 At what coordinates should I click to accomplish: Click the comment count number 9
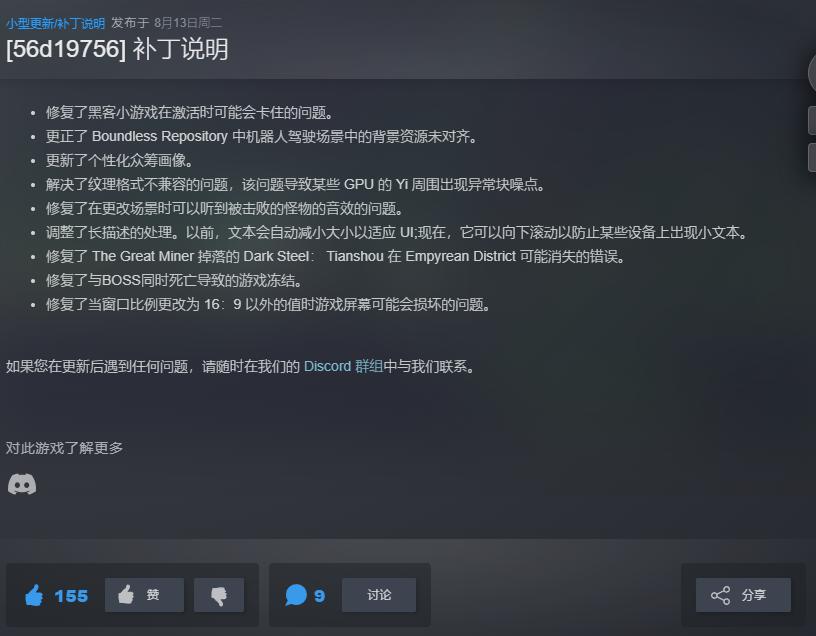click(320, 596)
